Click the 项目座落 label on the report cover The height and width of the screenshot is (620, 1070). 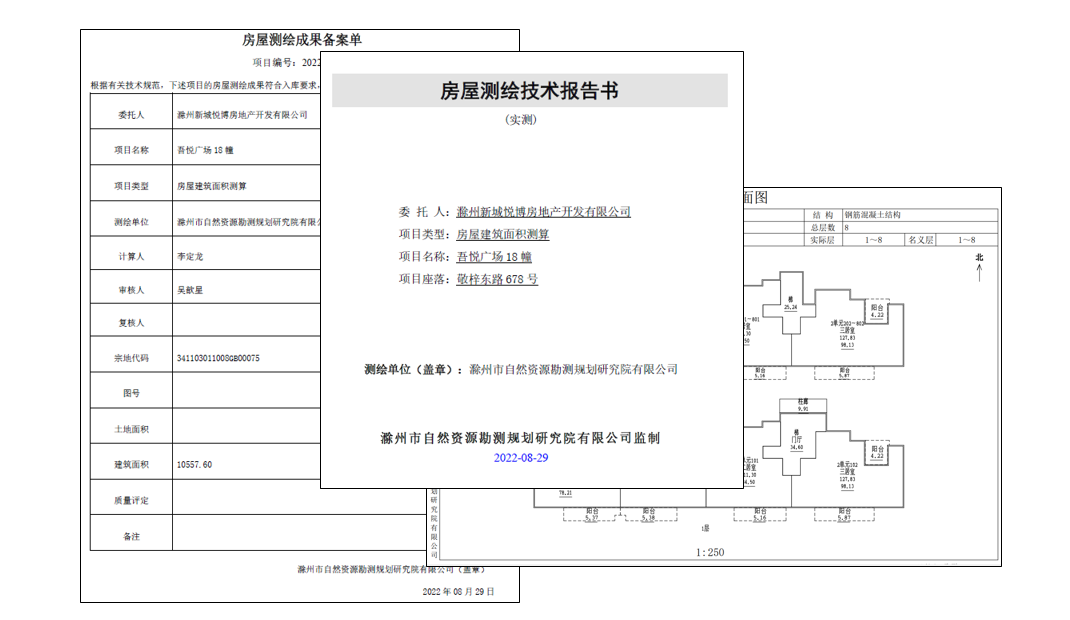click(x=424, y=280)
